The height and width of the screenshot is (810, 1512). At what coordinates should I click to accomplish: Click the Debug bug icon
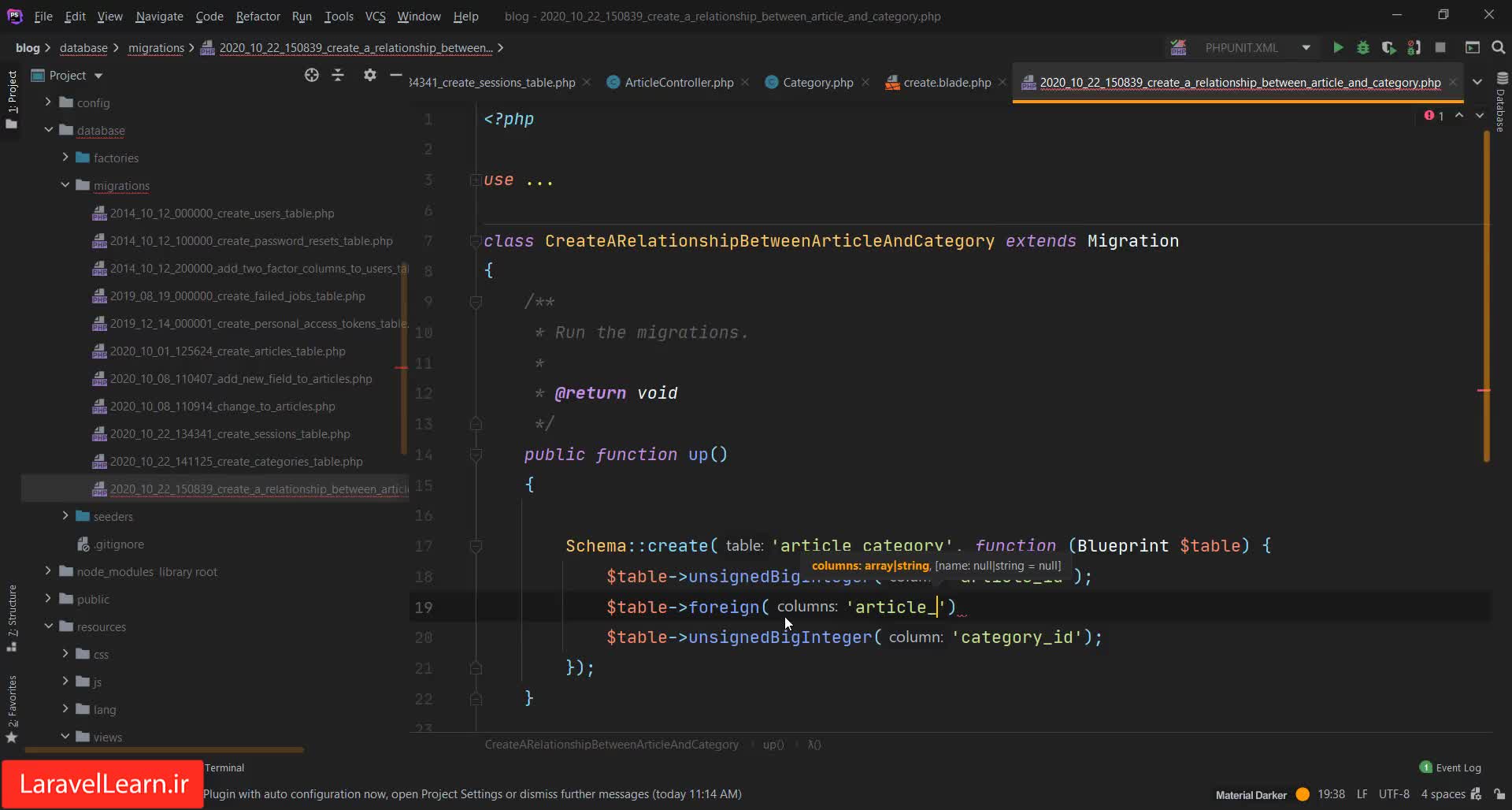pyautogui.click(x=1363, y=48)
